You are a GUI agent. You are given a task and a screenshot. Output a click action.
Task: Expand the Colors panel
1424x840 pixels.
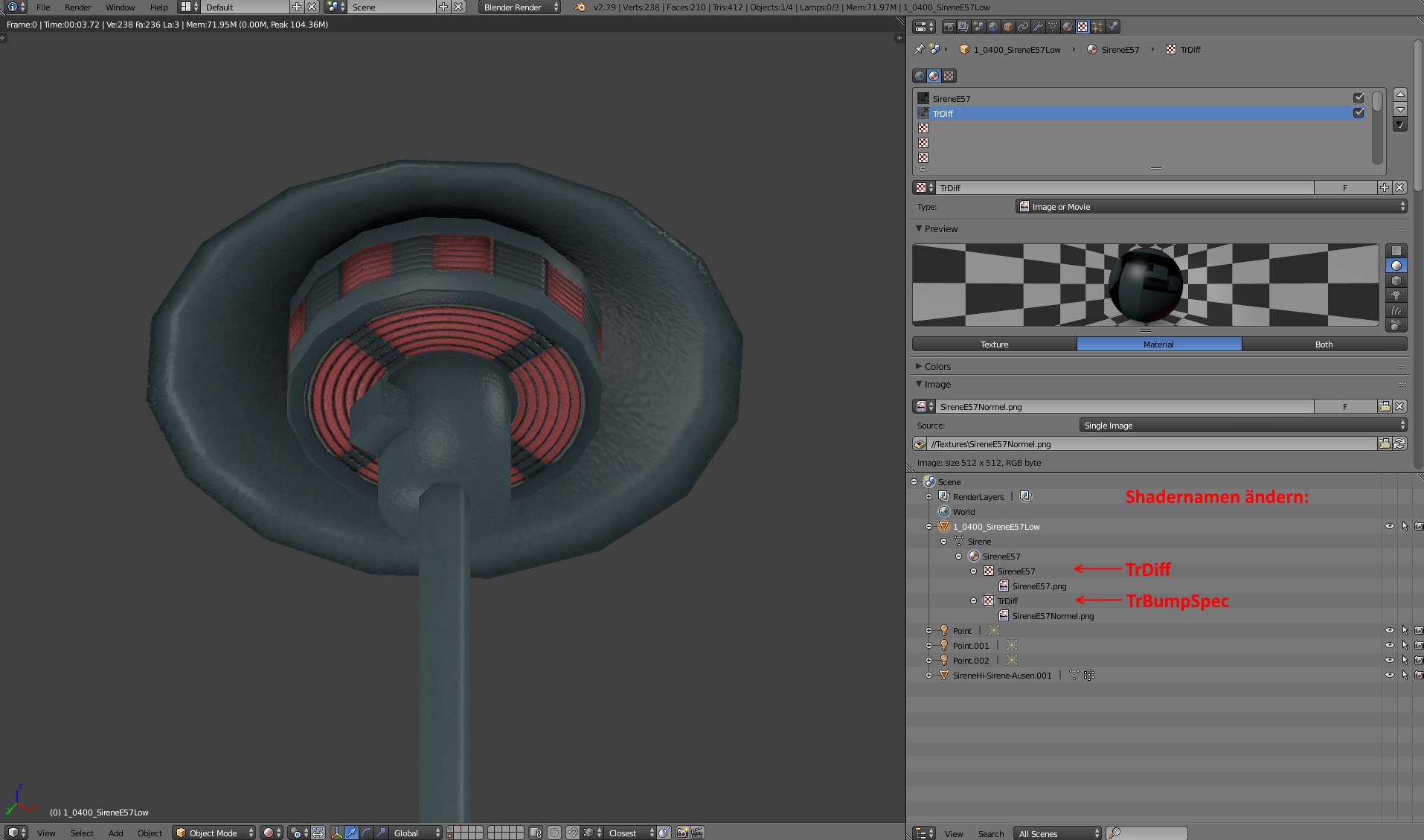pos(937,366)
